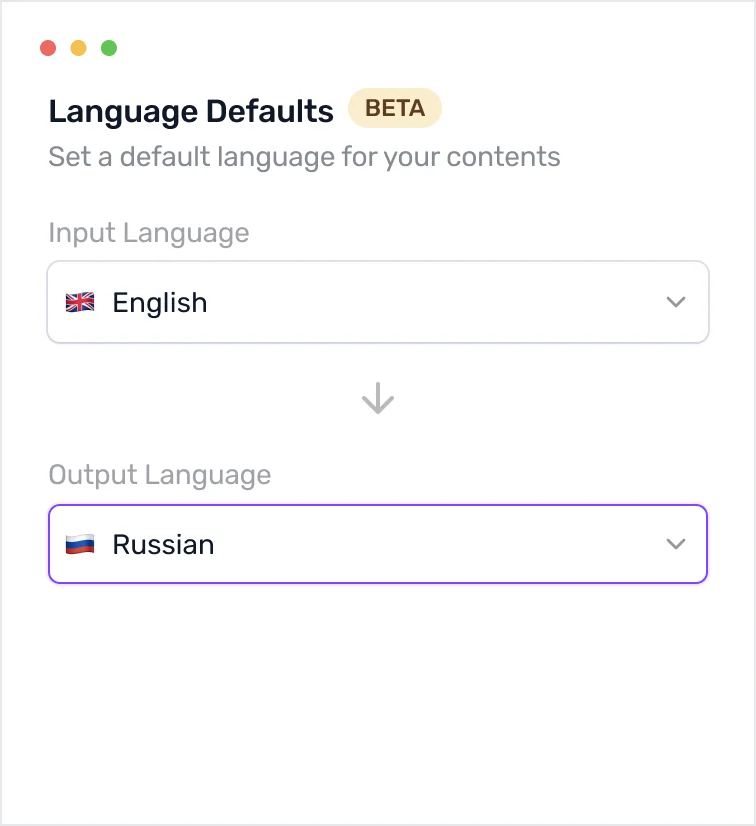Click the "Output Language" field label
The width and height of the screenshot is (756, 826).
click(x=160, y=474)
